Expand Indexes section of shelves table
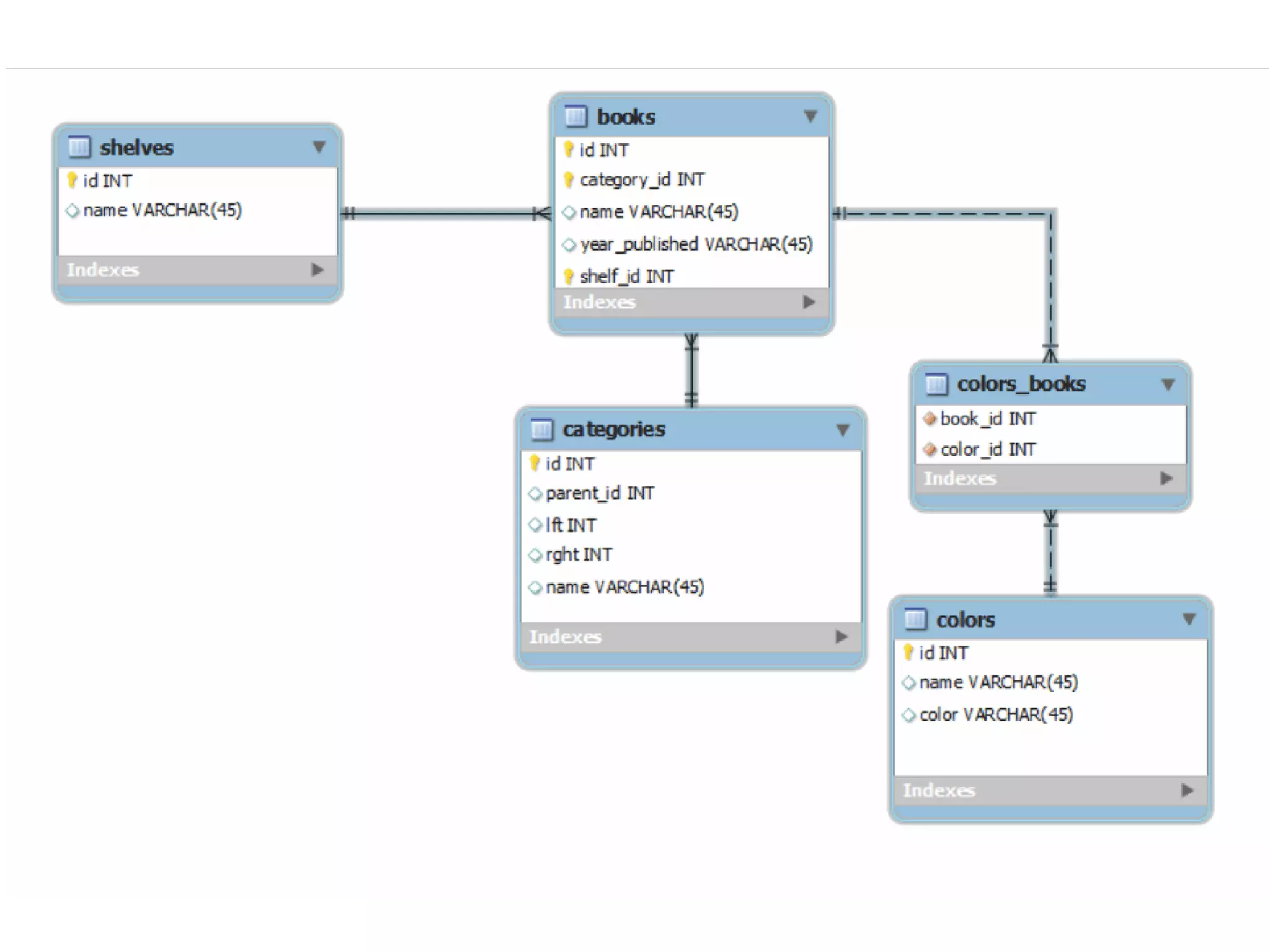Image resolution: width=1270 pixels, height=952 pixels. (x=317, y=270)
